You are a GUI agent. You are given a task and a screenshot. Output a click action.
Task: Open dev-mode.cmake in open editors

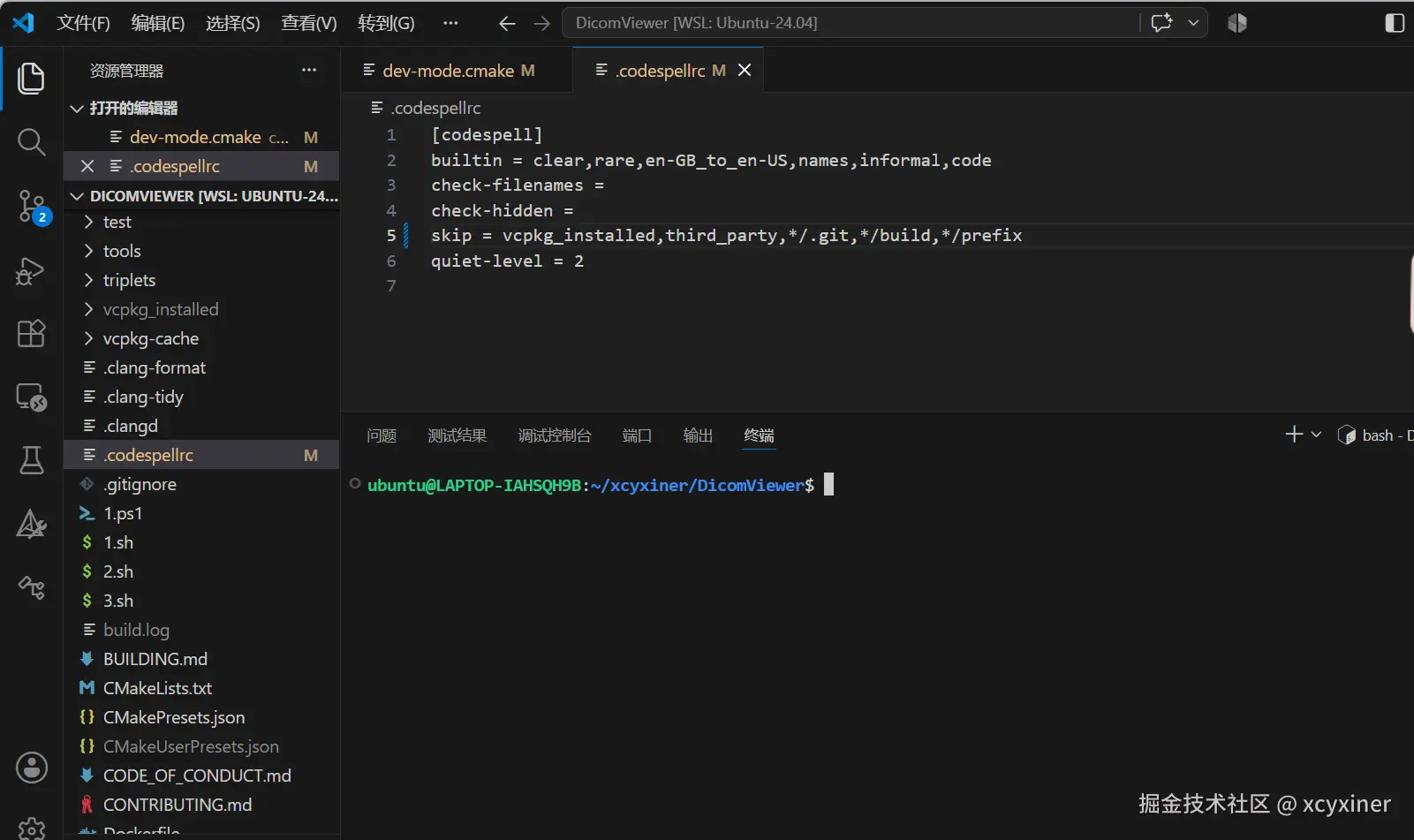[201, 137]
